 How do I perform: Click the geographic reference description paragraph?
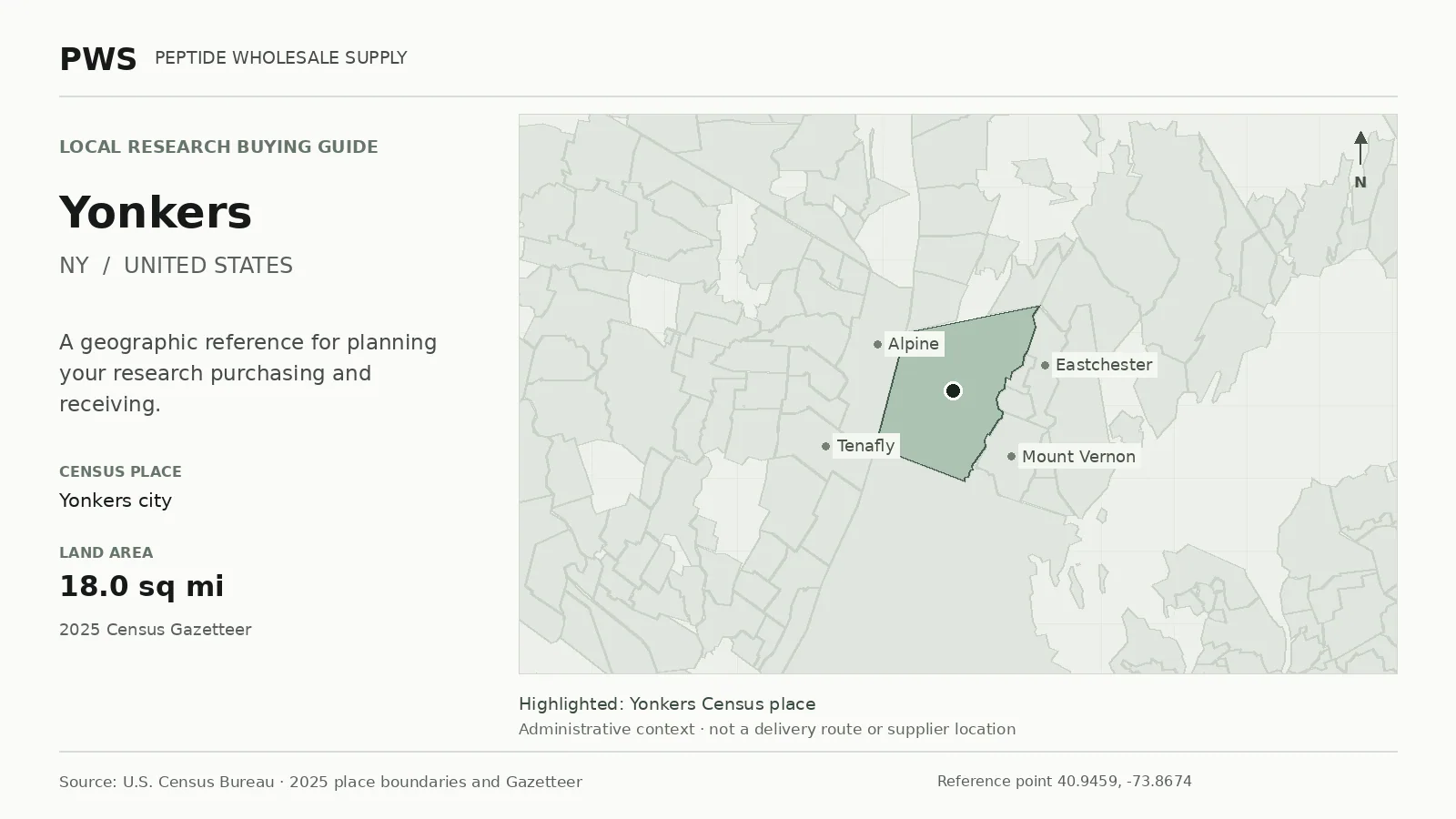coord(248,373)
